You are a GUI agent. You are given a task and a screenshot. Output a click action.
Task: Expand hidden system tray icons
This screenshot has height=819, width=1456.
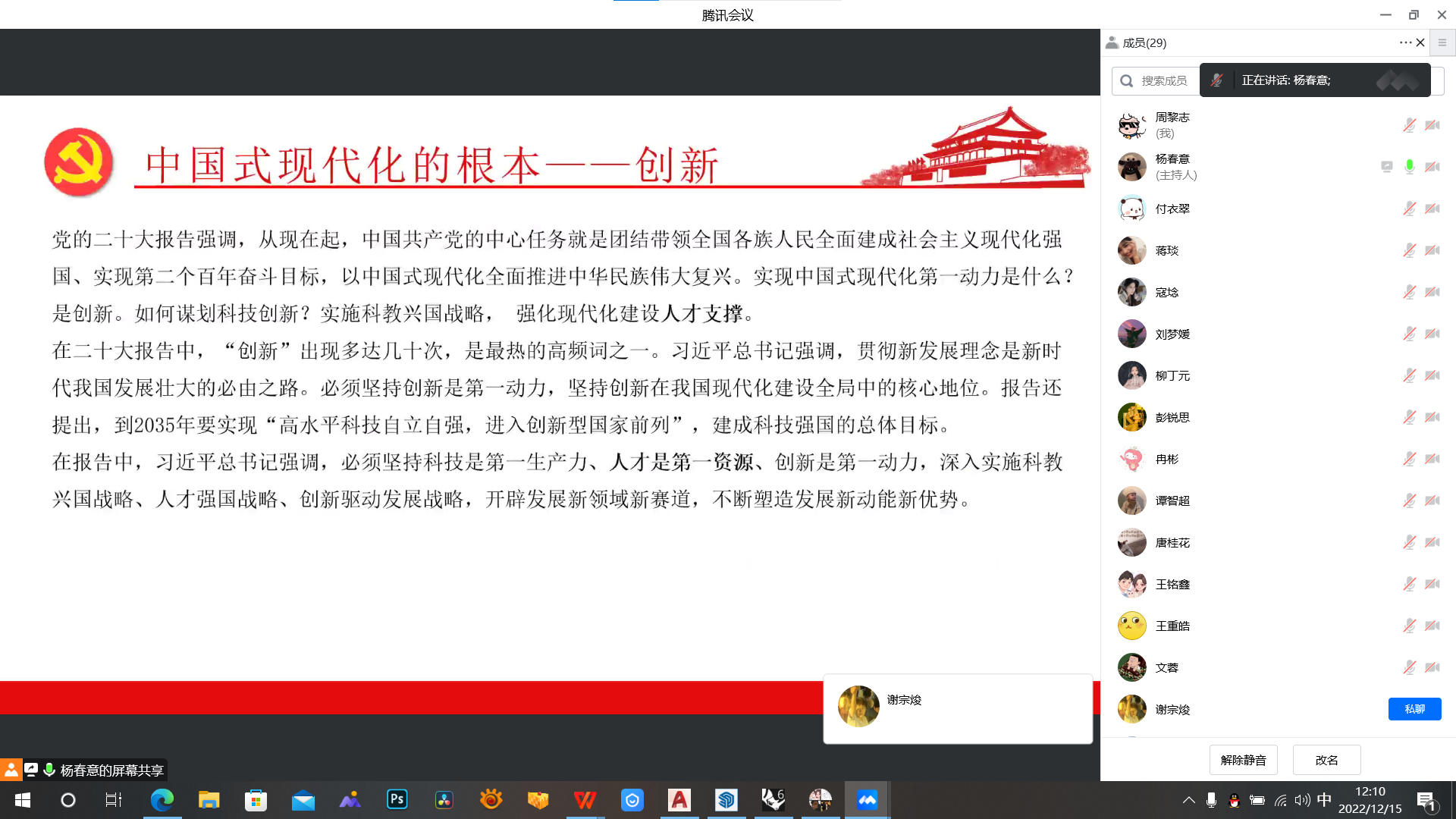[1189, 799]
